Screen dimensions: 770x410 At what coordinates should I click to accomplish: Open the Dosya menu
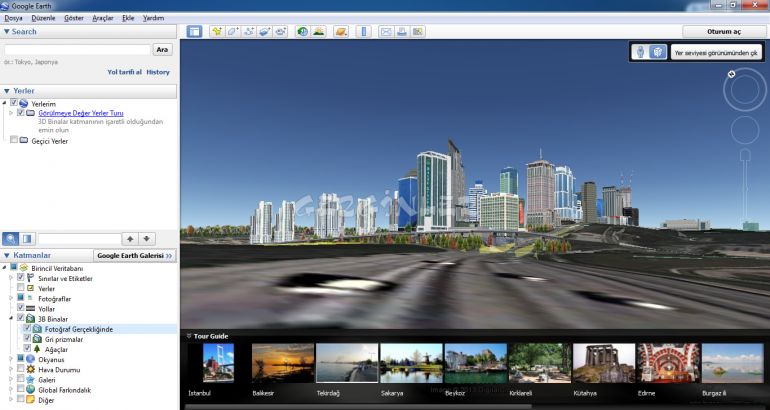[13, 18]
